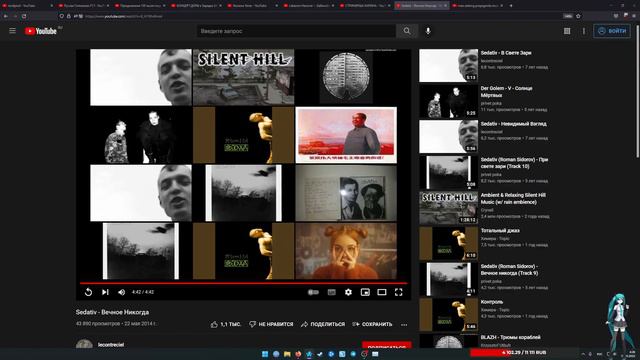Screen dimensions: 640x360
Task: Click СОХРАНИТЬ to save the video
Action: (372, 324)
